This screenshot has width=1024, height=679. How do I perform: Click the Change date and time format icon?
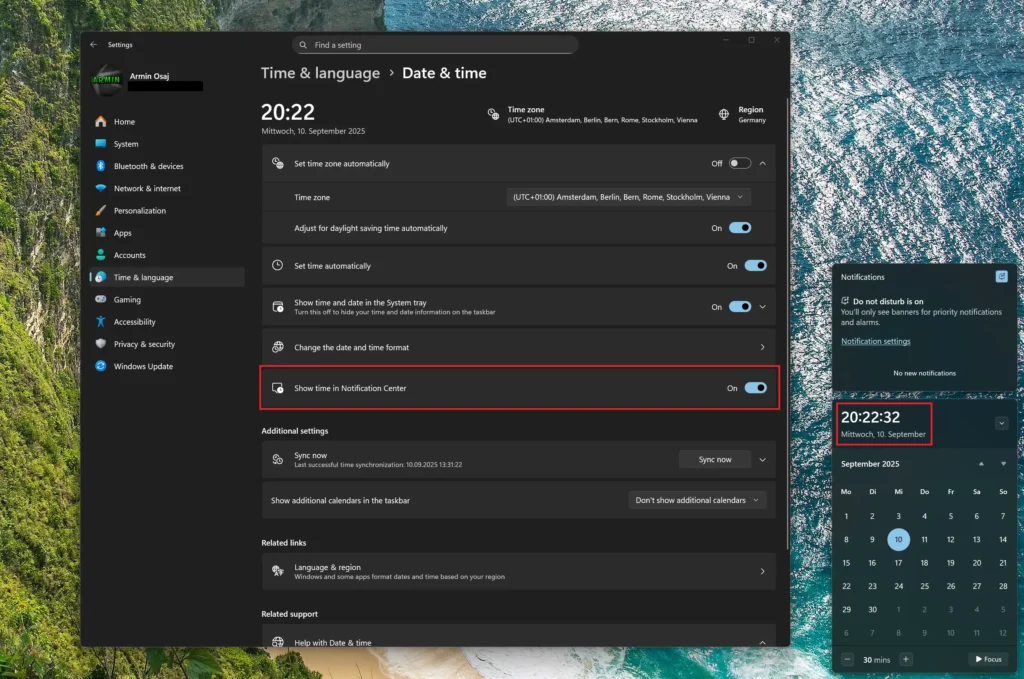pos(278,347)
